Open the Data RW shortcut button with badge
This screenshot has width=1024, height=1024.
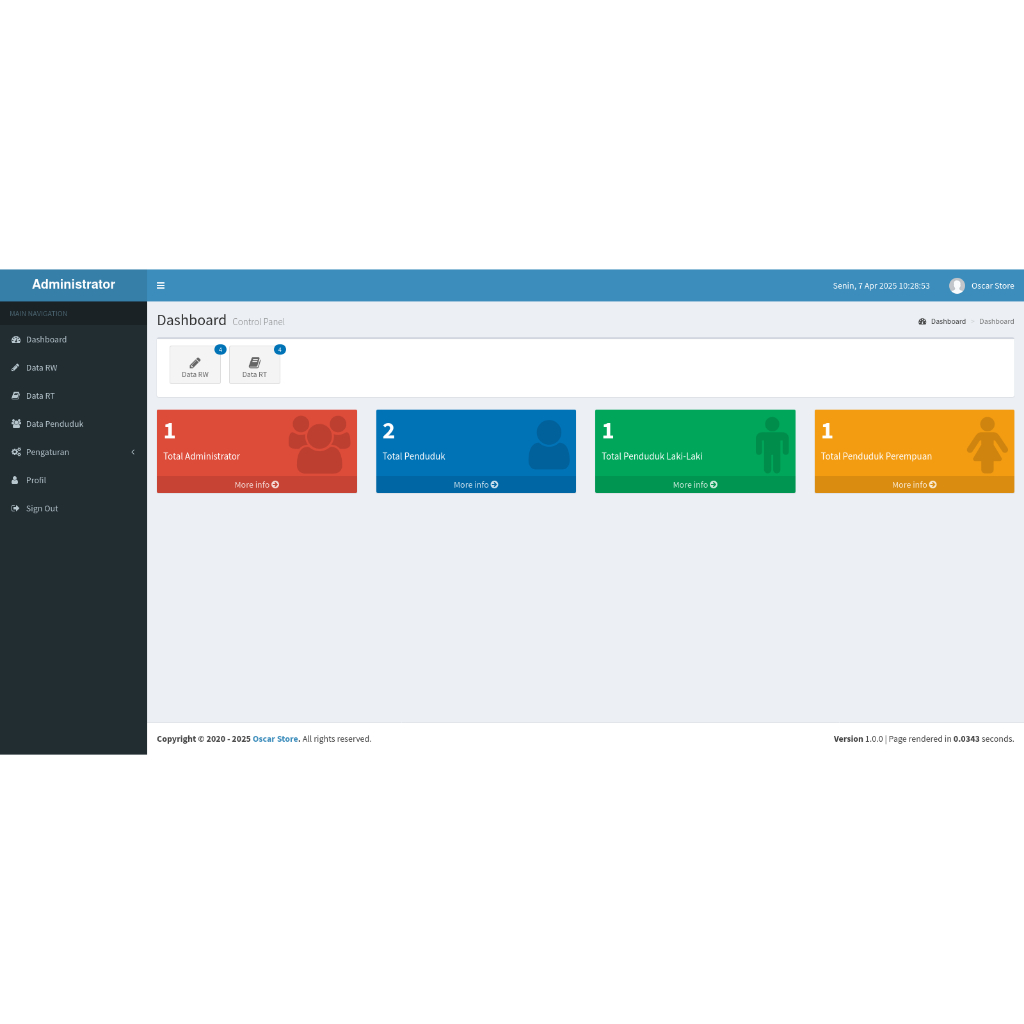[x=195, y=364]
